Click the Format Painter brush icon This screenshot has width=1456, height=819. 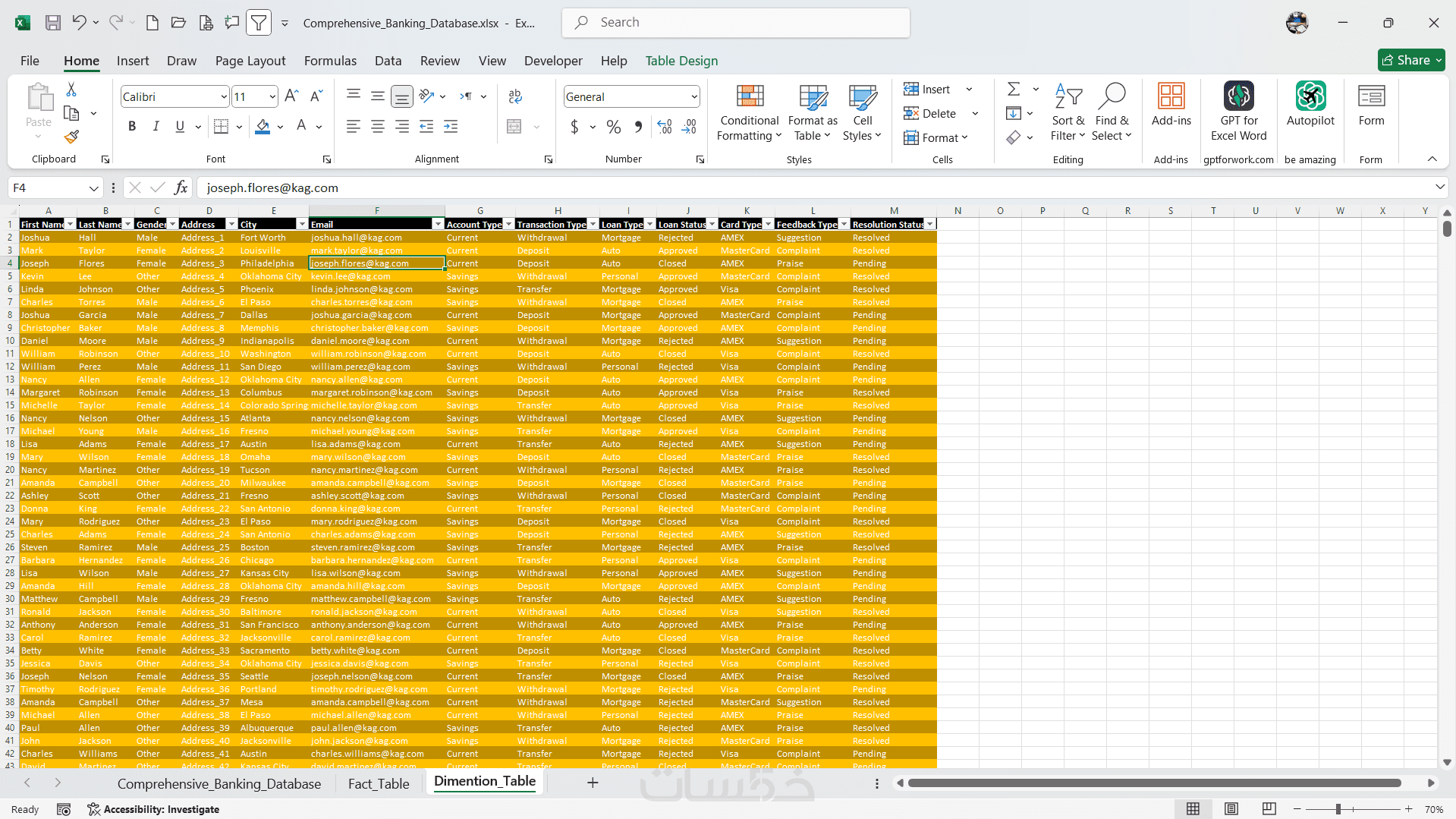(x=71, y=137)
